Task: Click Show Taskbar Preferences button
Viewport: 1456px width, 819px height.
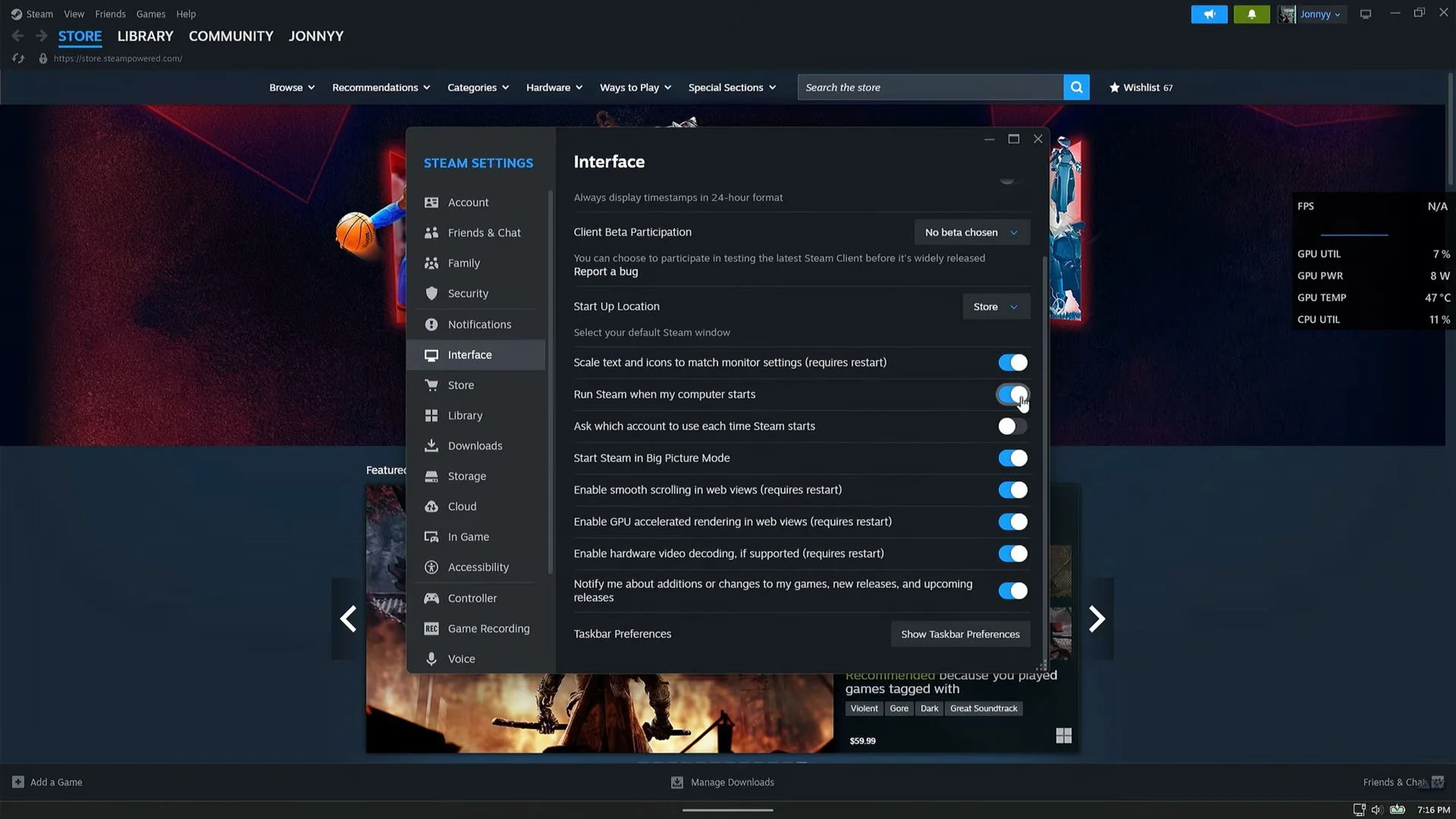Action: (x=960, y=634)
